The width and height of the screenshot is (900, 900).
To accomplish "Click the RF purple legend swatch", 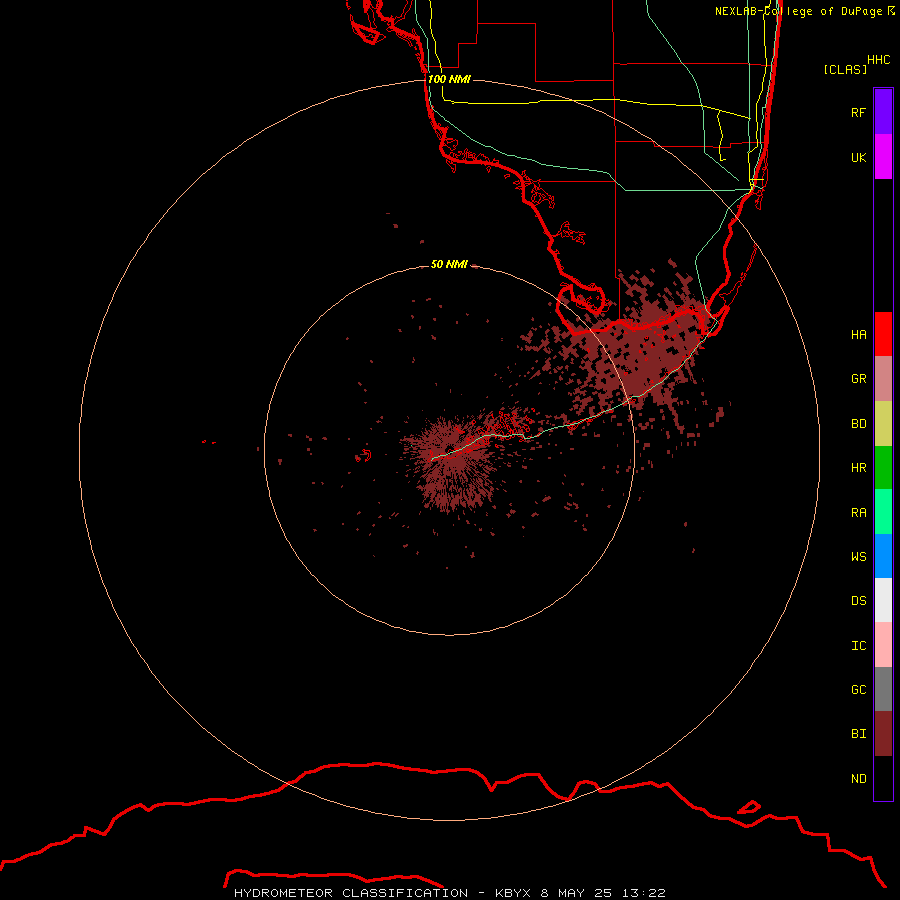I will pyautogui.click(x=883, y=112).
